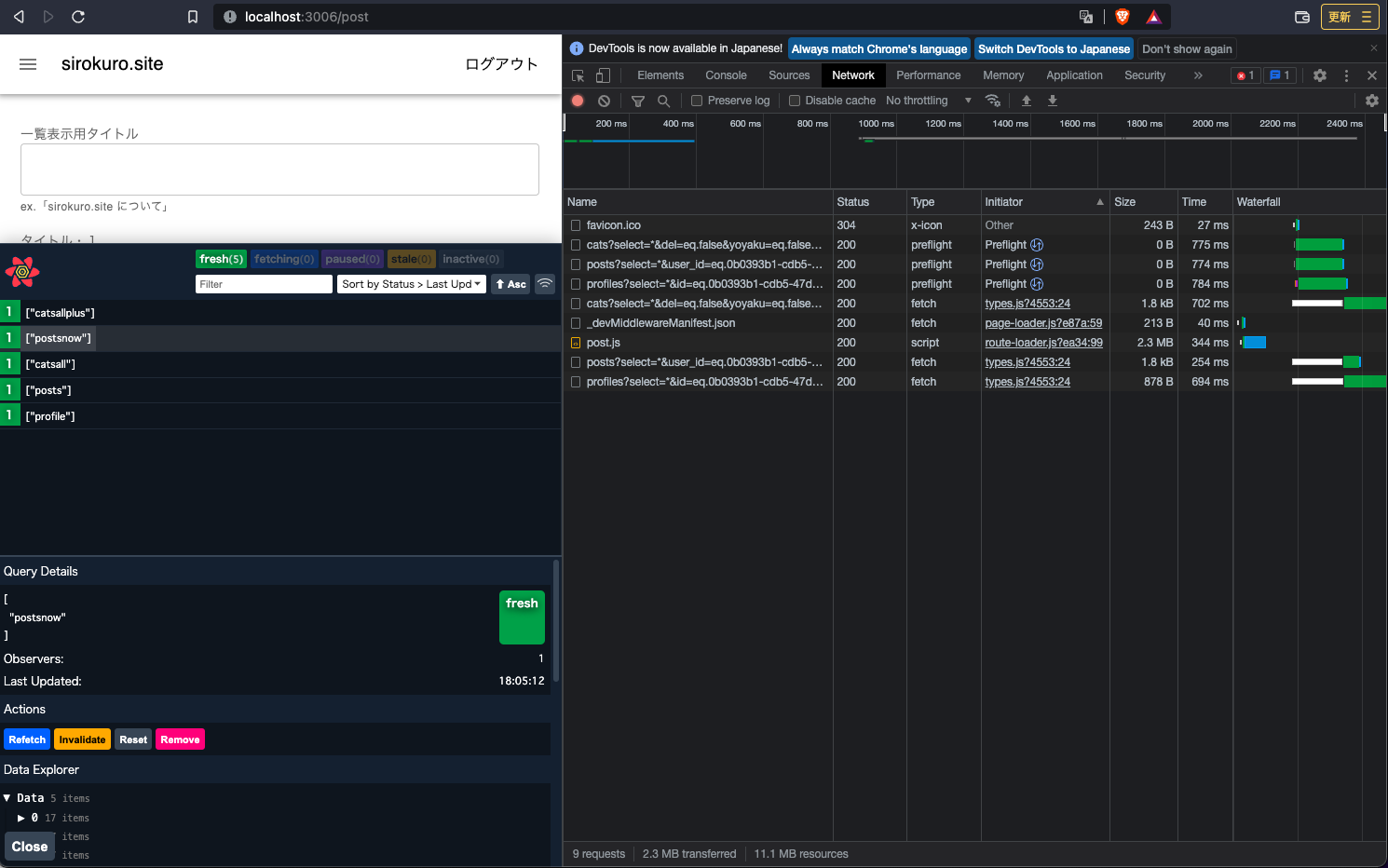This screenshot has height=868, width=1388.
Task: Enable the Preserve log checkbox
Action: (x=697, y=101)
